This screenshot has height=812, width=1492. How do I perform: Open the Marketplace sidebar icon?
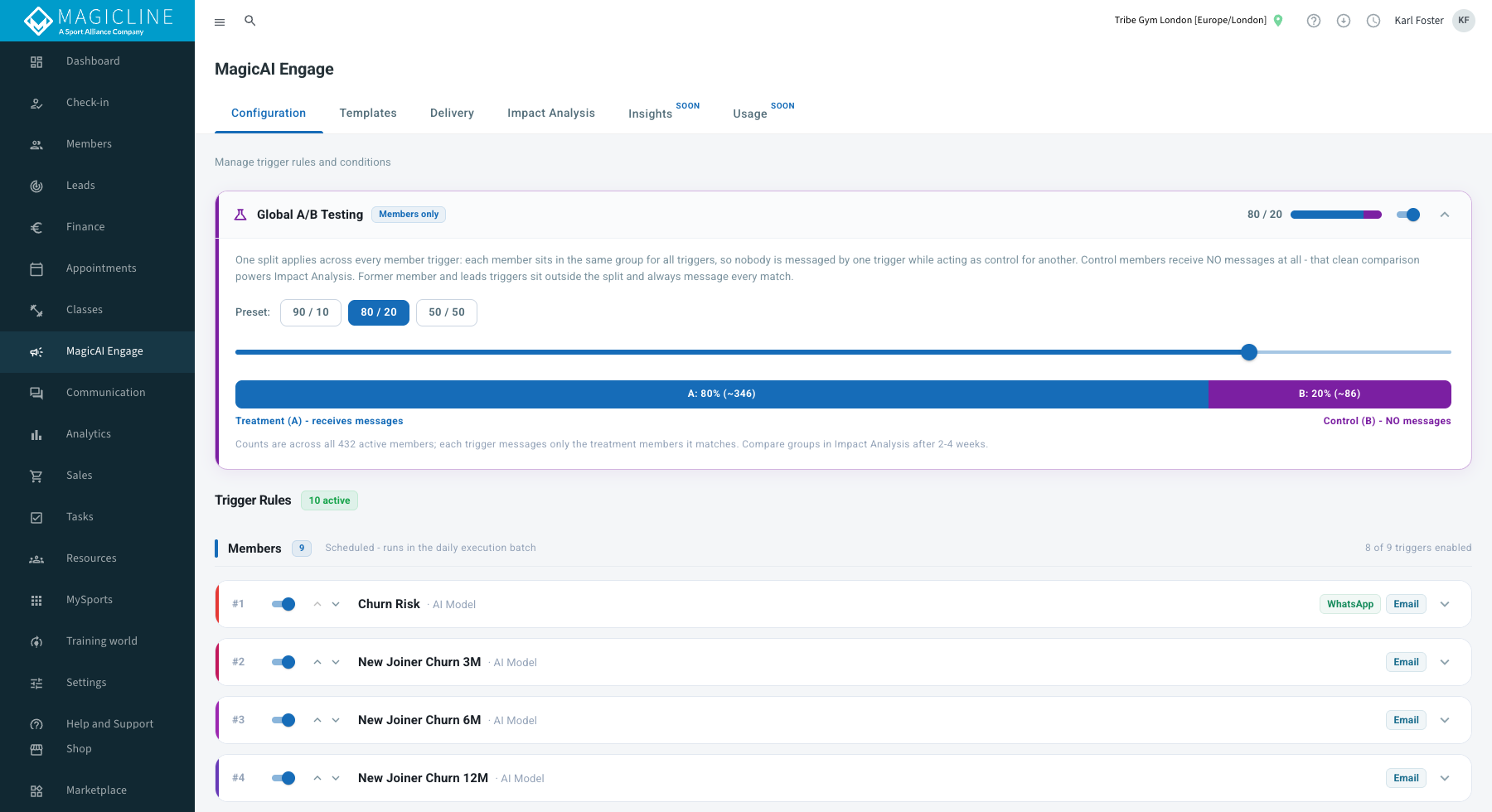tap(36, 790)
